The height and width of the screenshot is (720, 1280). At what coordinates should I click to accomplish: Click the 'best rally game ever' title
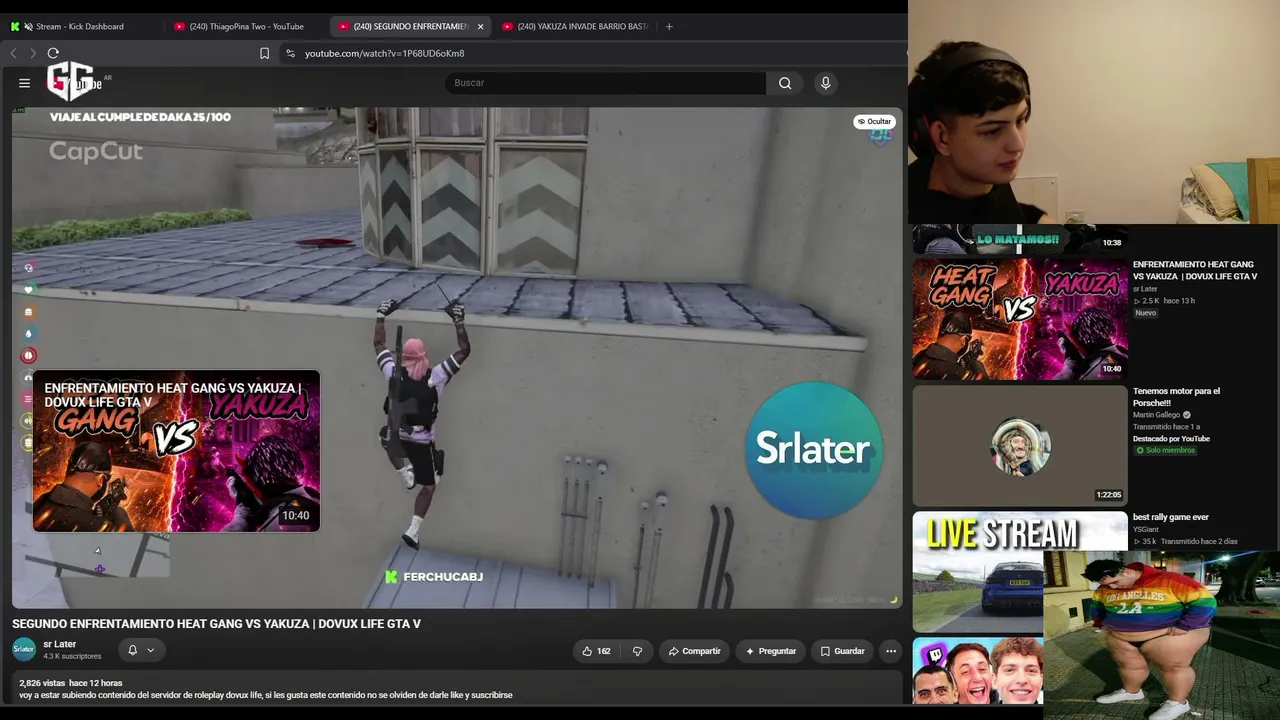pyautogui.click(x=1171, y=517)
